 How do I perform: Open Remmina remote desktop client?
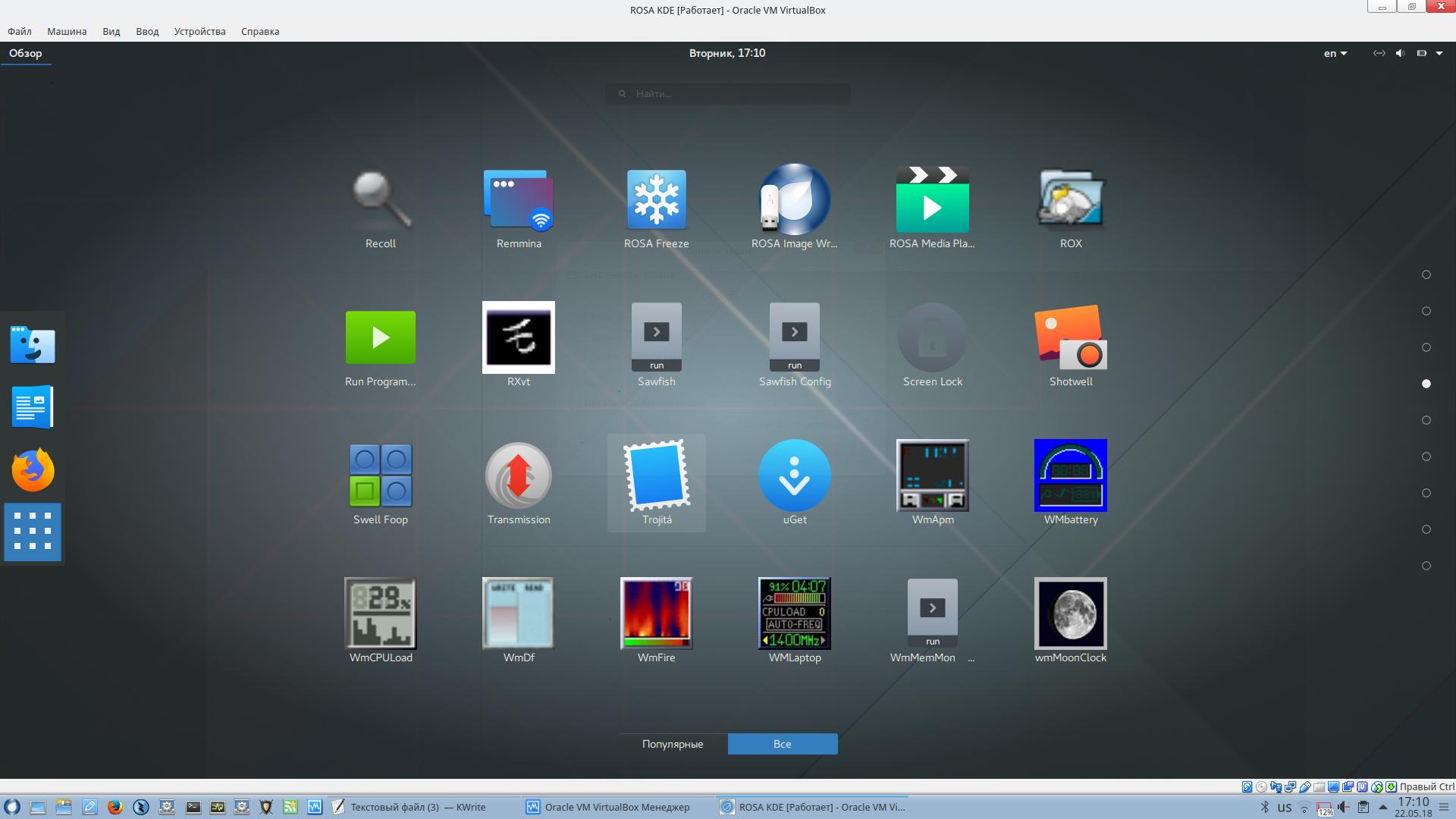coord(519,200)
